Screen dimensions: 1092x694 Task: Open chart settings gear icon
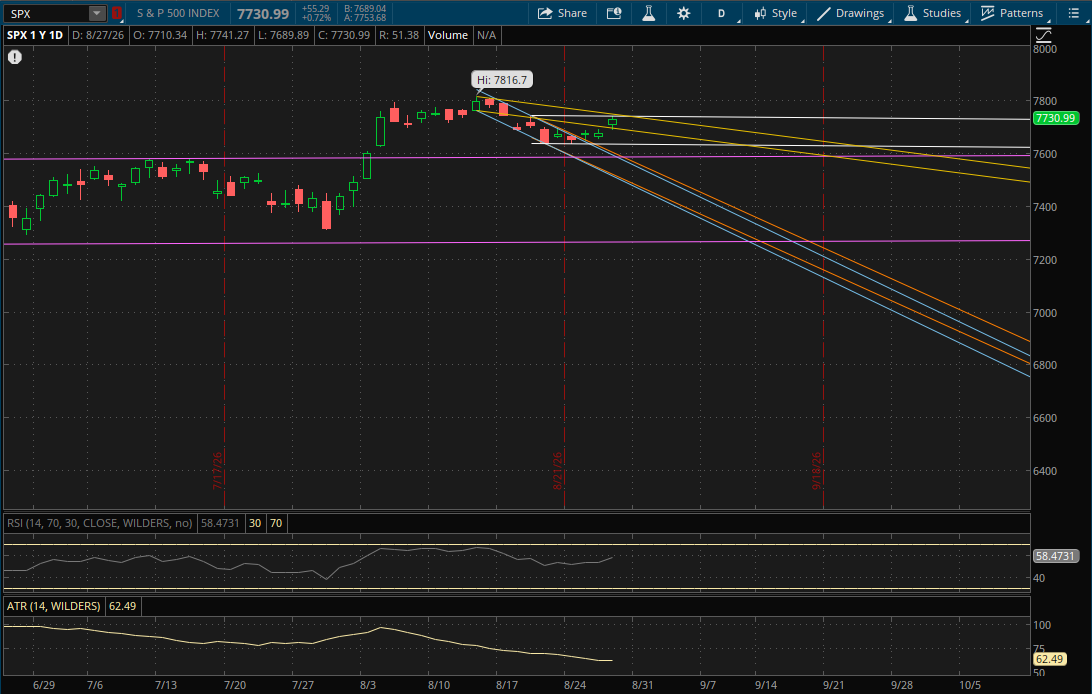(x=684, y=13)
